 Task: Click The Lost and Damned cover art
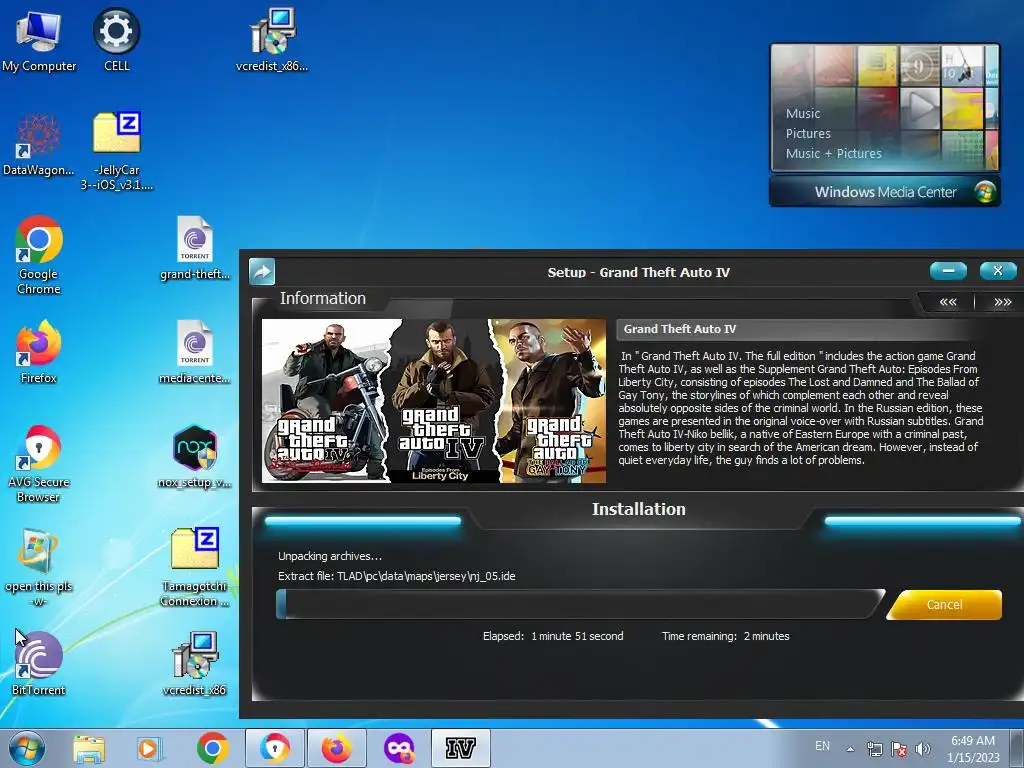pyautogui.click(x=327, y=401)
